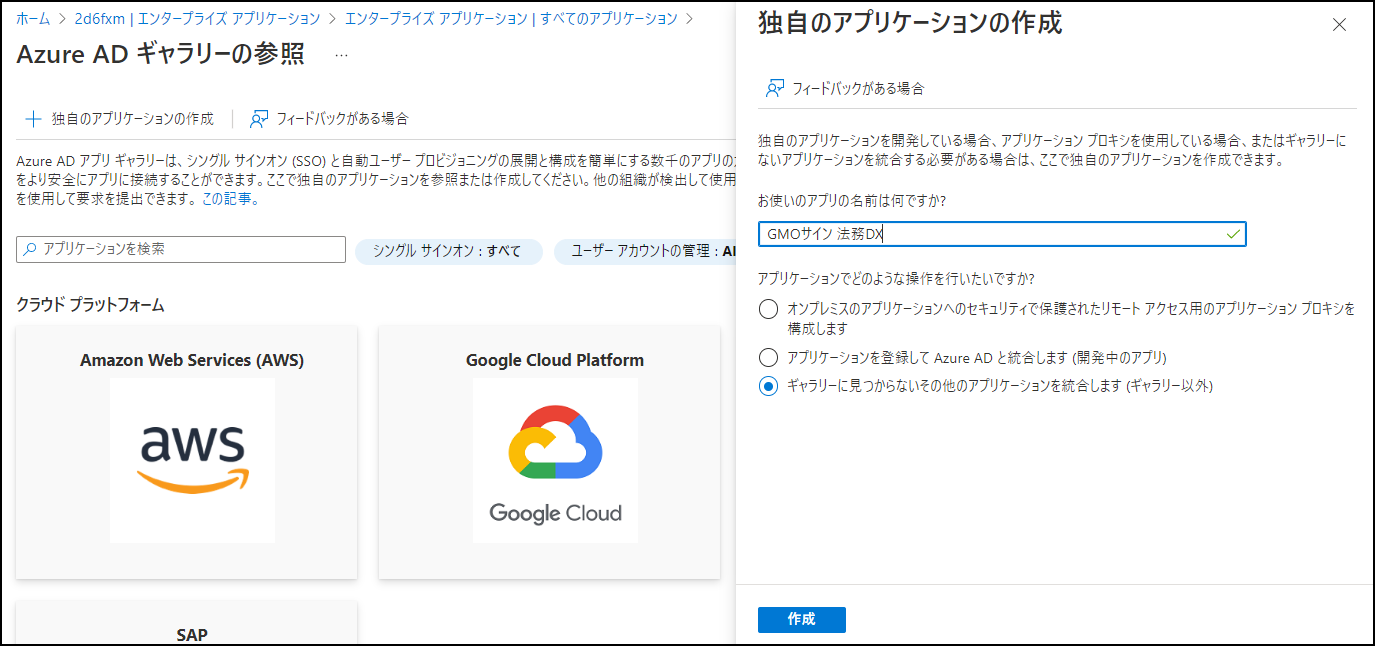Select the register application with Azure AD radio

click(x=768, y=357)
